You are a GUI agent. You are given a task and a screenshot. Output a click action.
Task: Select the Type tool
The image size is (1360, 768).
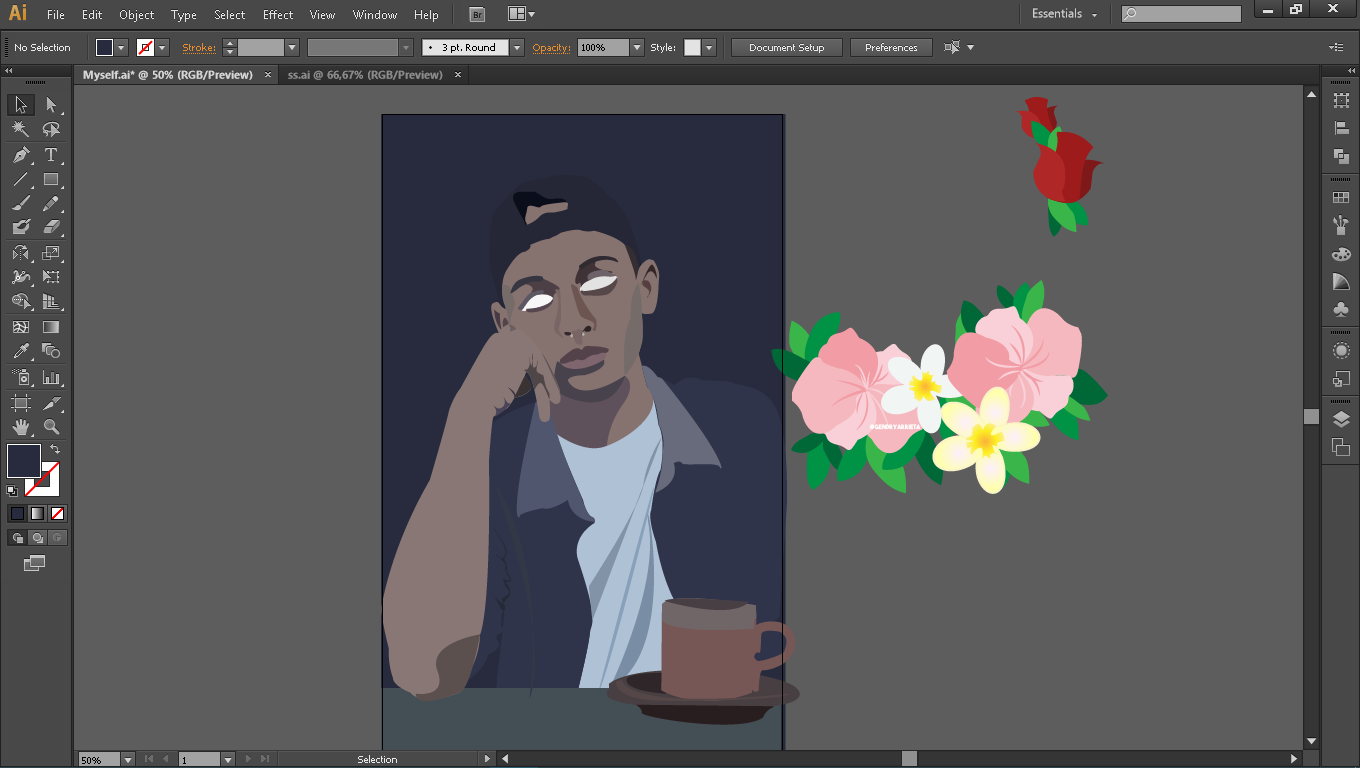(51, 155)
